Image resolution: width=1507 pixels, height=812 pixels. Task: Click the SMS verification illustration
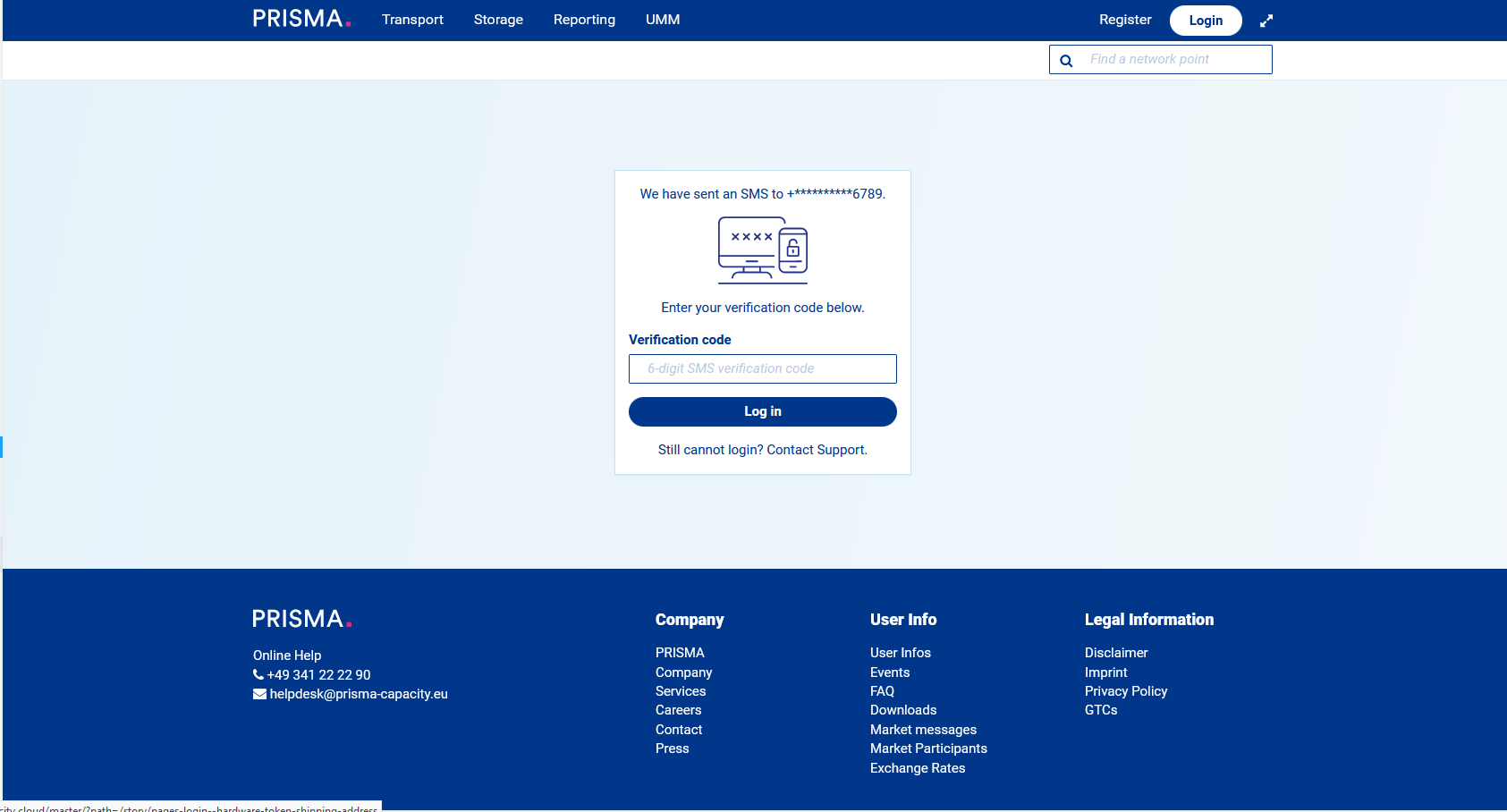pos(763,250)
